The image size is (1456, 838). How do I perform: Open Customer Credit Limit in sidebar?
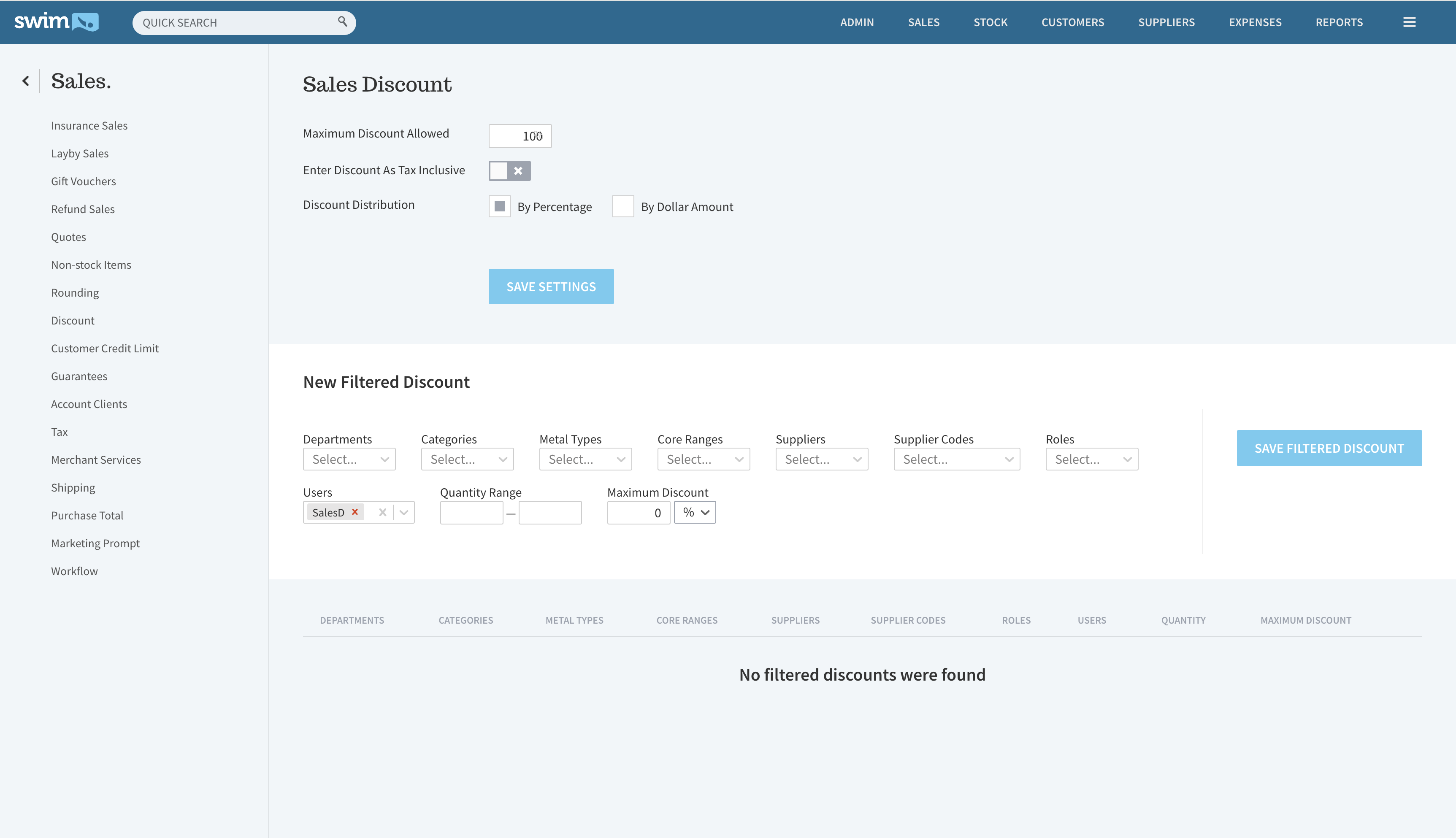click(x=105, y=348)
